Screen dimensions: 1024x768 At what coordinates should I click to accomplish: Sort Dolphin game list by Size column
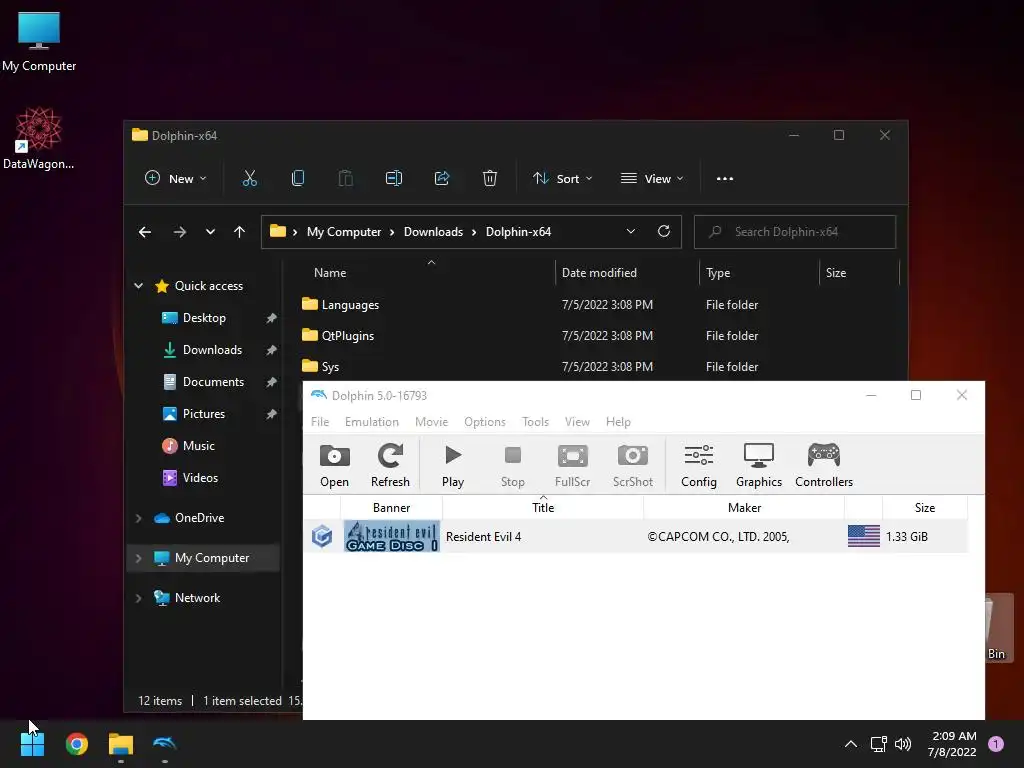click(x=925, y=507)
